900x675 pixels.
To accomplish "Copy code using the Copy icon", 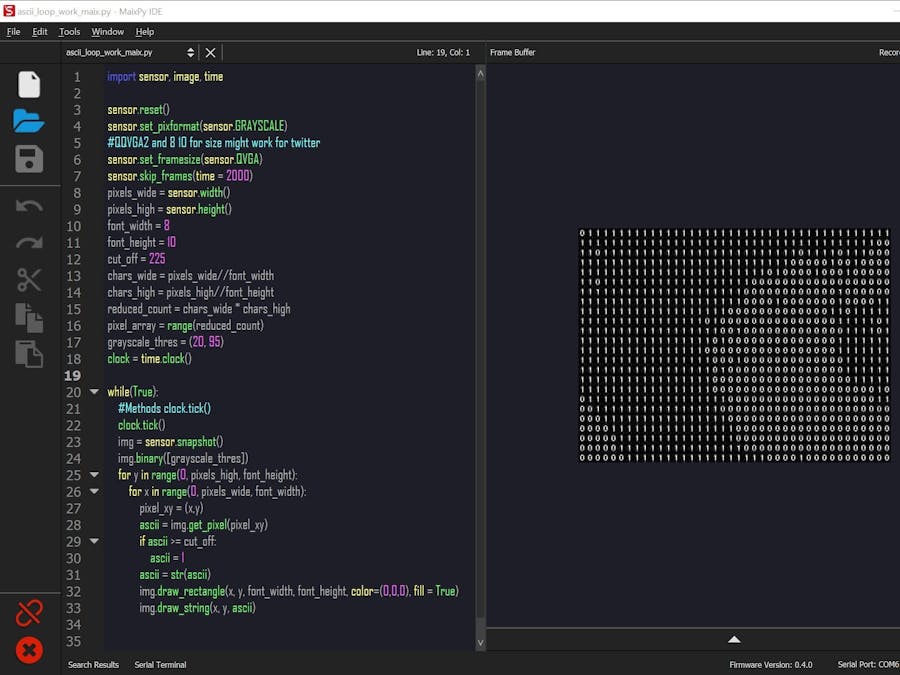I will tap(29, 316).
